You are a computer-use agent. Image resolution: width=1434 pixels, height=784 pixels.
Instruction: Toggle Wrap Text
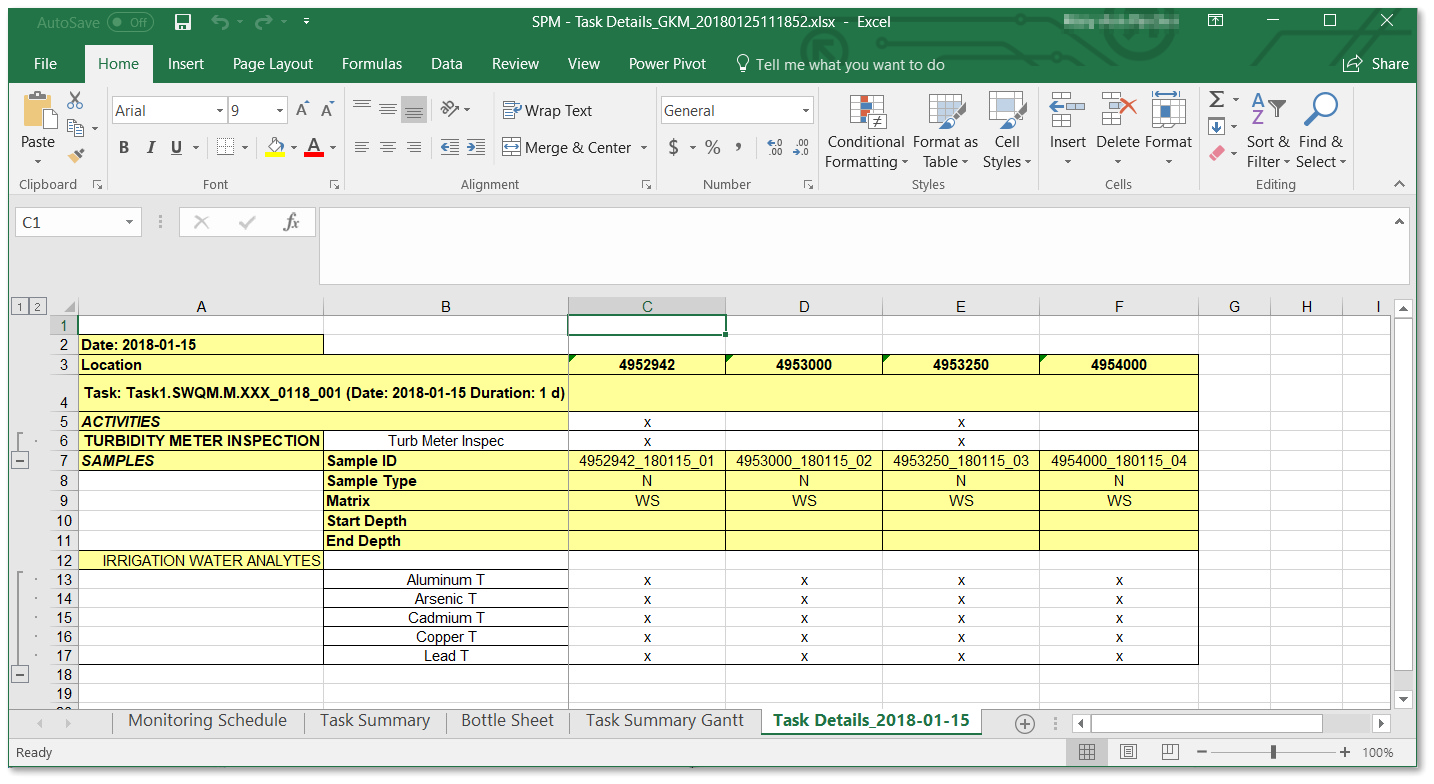click(548, 111)
